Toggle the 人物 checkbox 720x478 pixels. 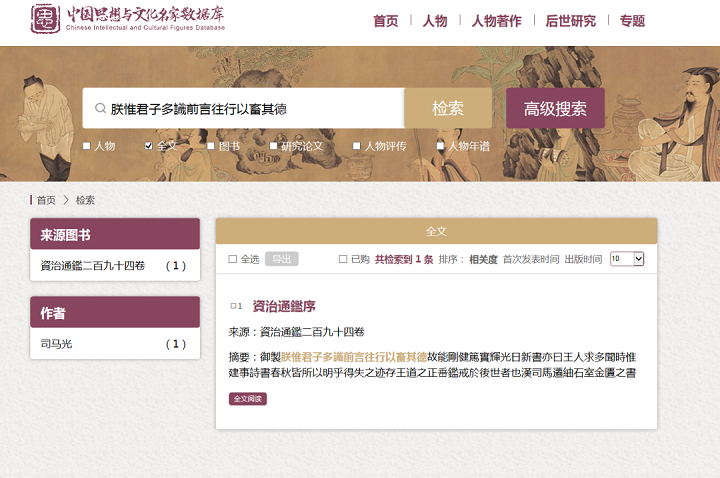(x=87, y=146)
